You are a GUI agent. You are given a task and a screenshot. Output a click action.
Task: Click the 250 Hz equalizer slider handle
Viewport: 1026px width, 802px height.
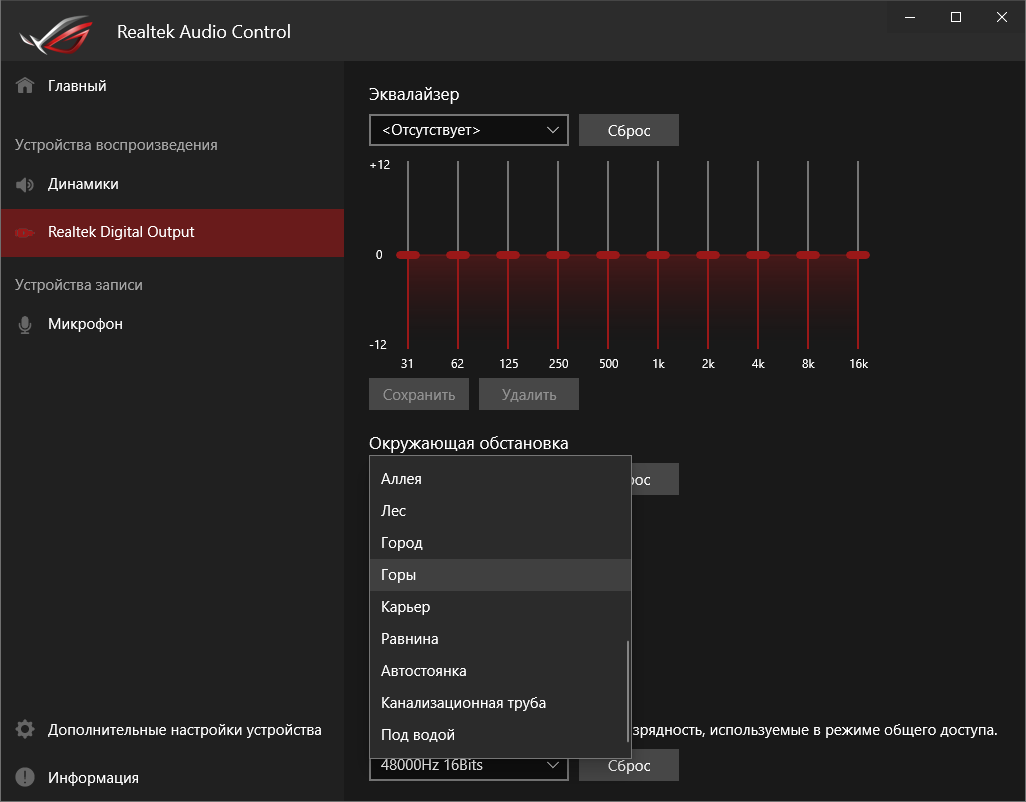558,255
